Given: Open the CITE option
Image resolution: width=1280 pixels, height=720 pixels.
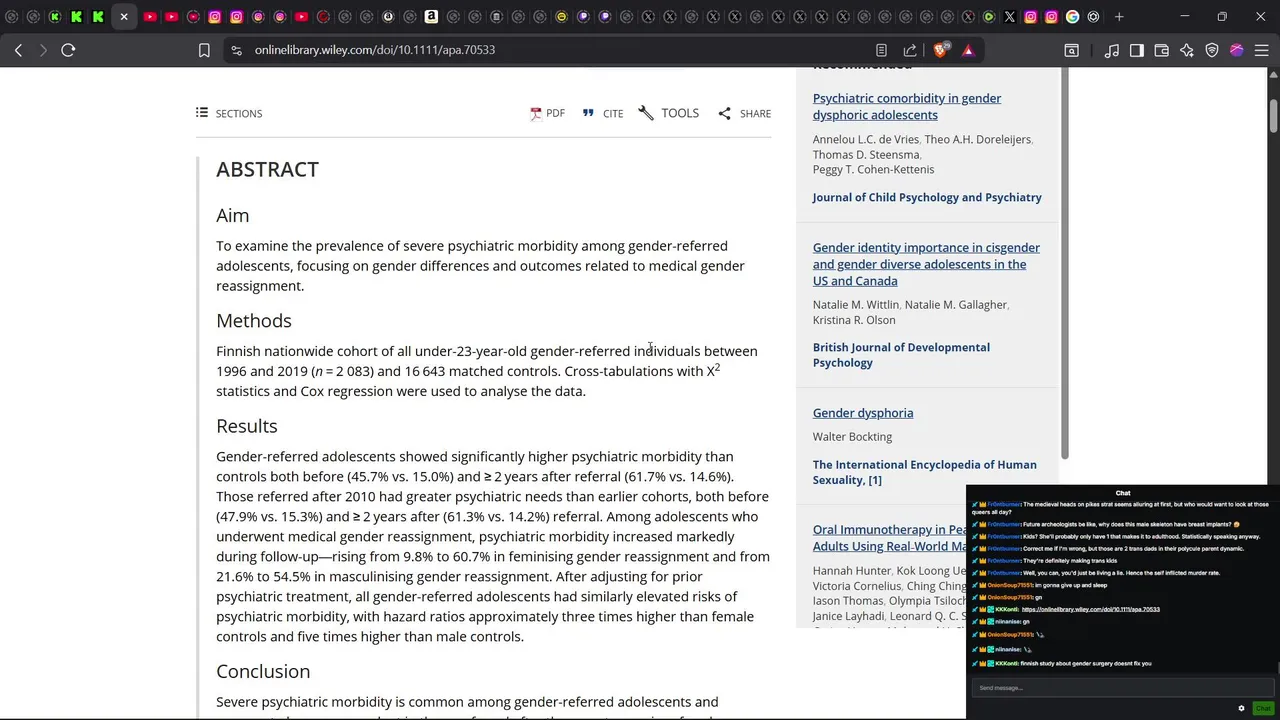Looking at the screenshot, I should tap(603, 113).
